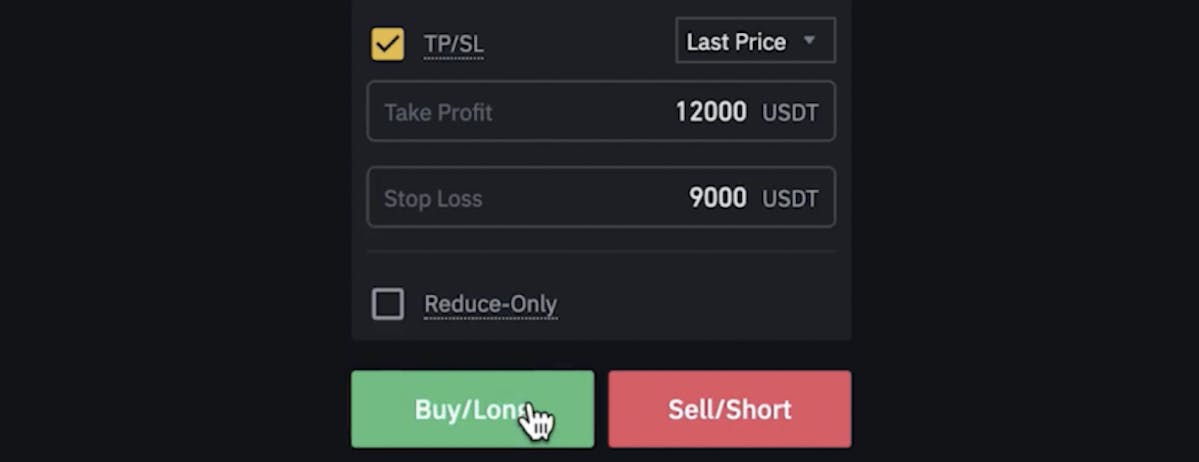The height and width of the screenshot is (462, 1199).
Task: Tick the Reduce-Only checkbox
Action: coord(388,304)
